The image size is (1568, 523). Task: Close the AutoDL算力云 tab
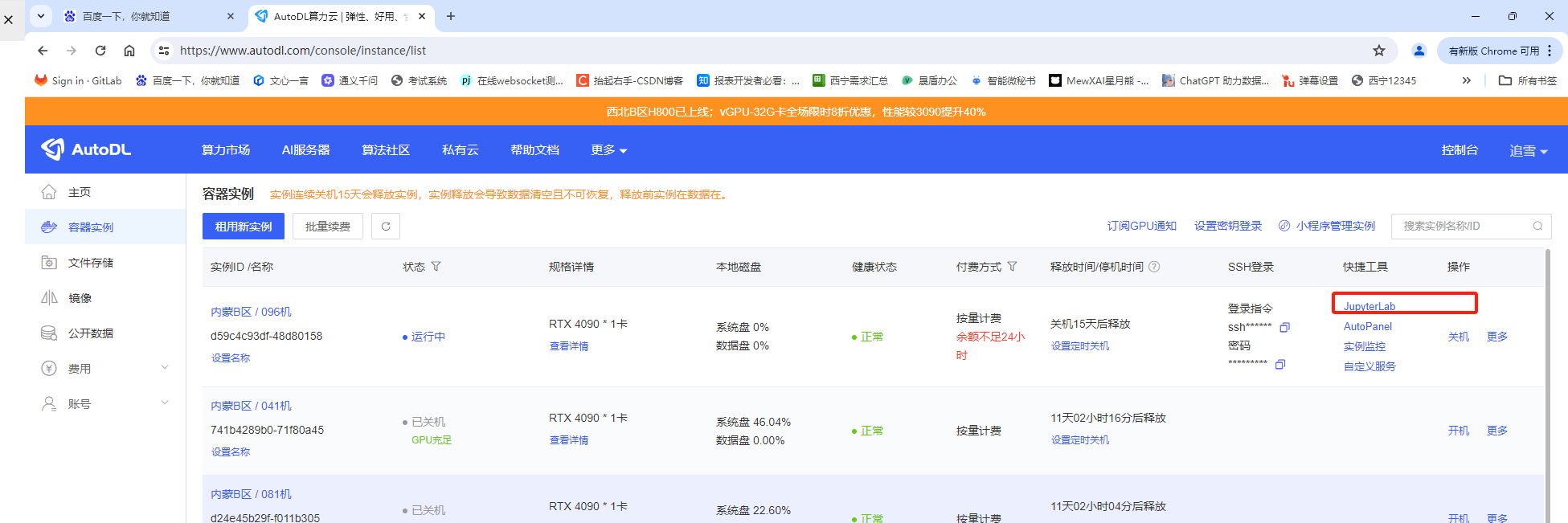tap(422, 16)
